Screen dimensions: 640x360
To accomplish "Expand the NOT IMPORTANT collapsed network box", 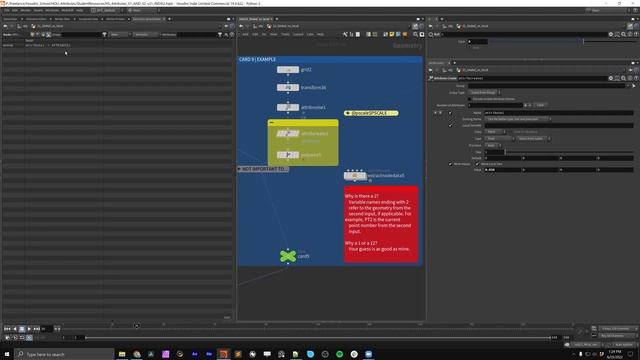I will point(239,169).
